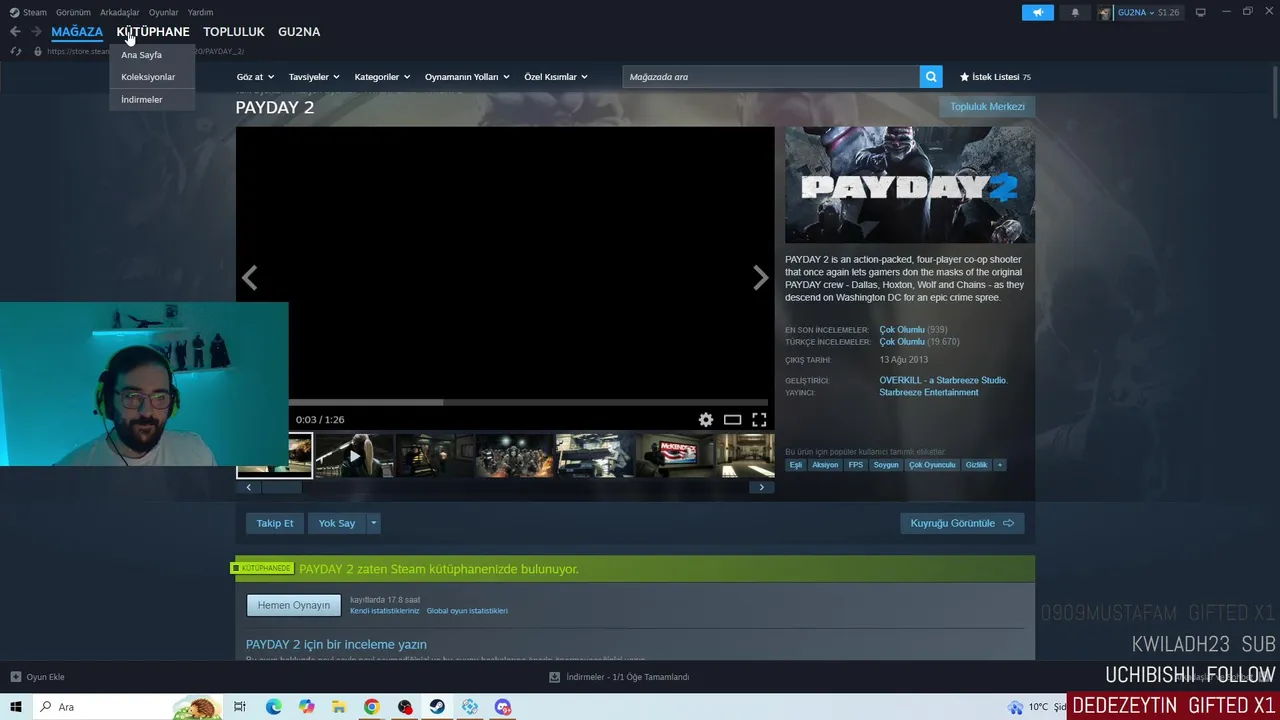Open Kendi istatistikleriniz link

[x=385, y=611]
